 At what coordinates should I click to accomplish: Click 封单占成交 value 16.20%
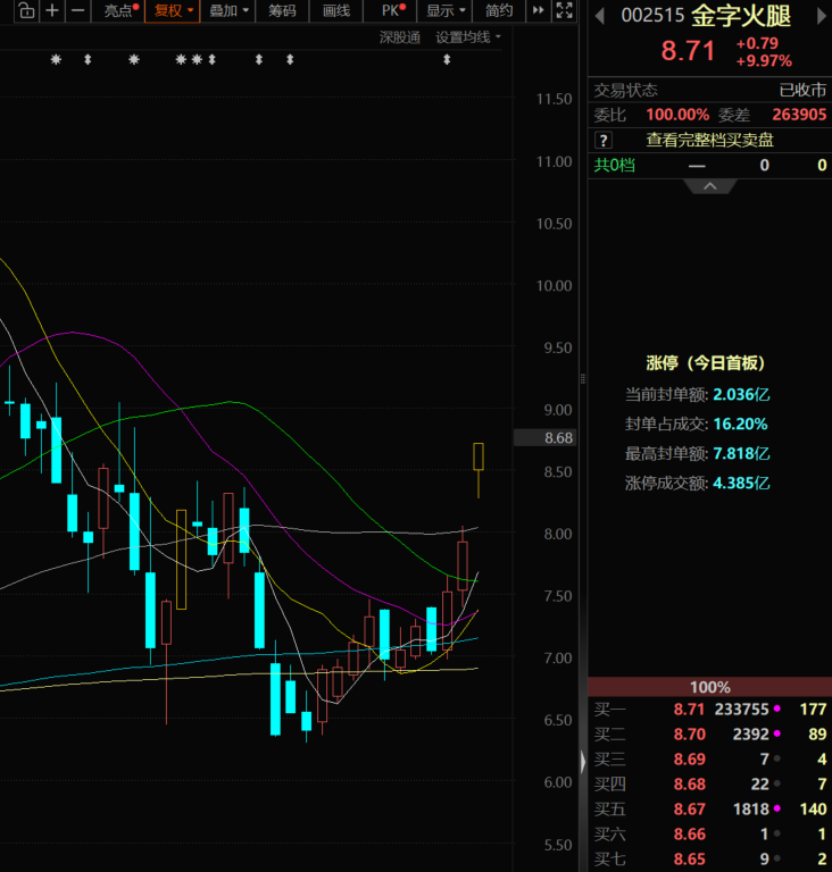point(740,424)
